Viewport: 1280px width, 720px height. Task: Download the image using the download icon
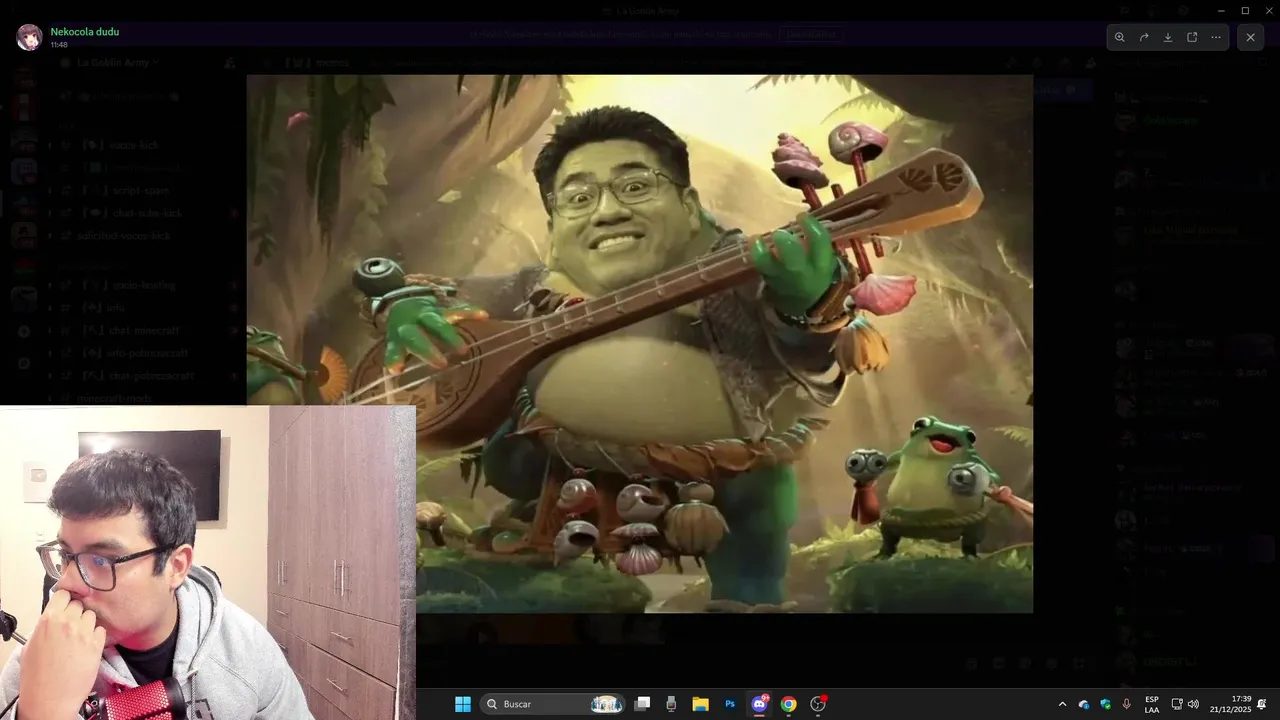point(1168,37)
